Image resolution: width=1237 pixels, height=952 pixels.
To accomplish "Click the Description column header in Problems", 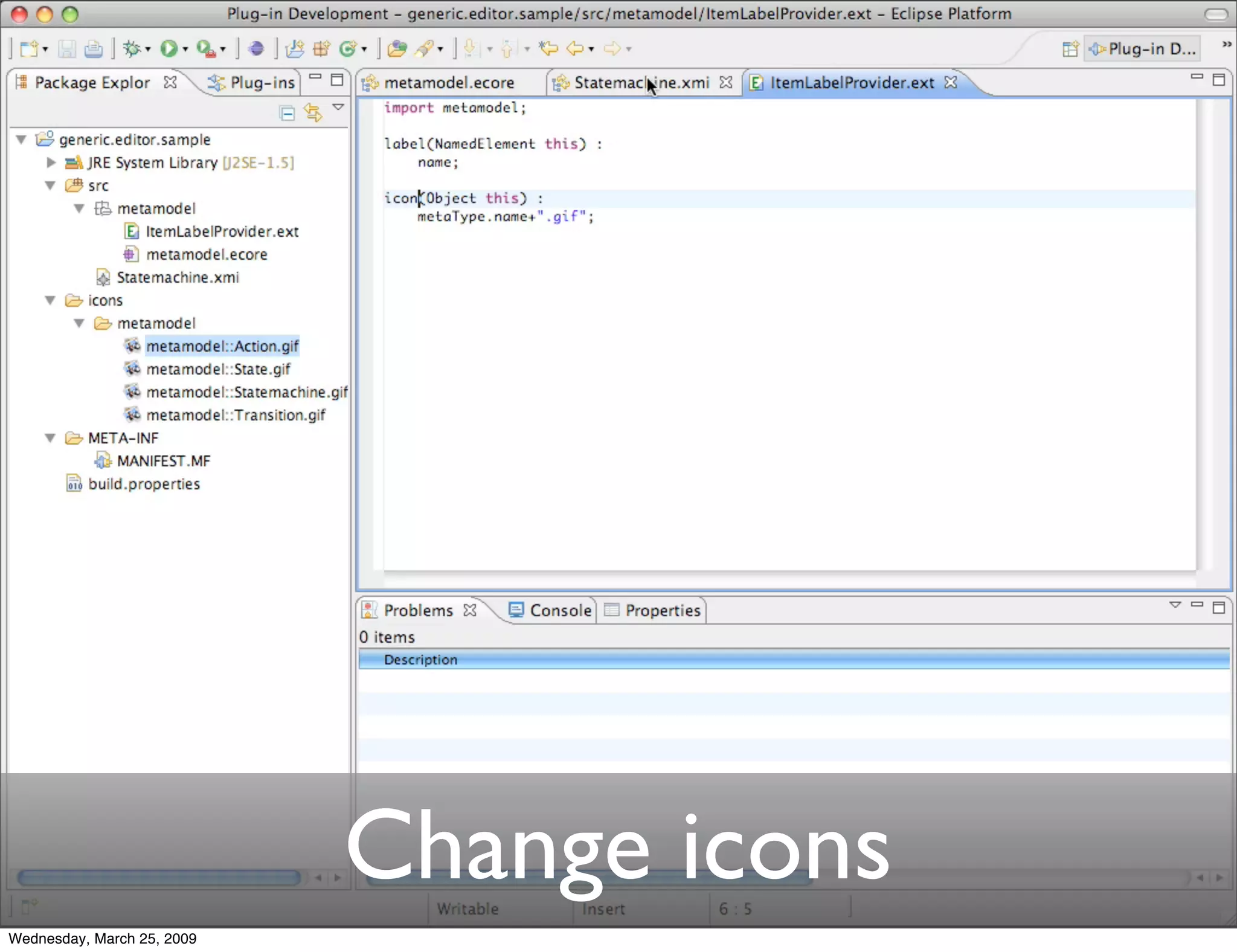I will coord(420,660).
